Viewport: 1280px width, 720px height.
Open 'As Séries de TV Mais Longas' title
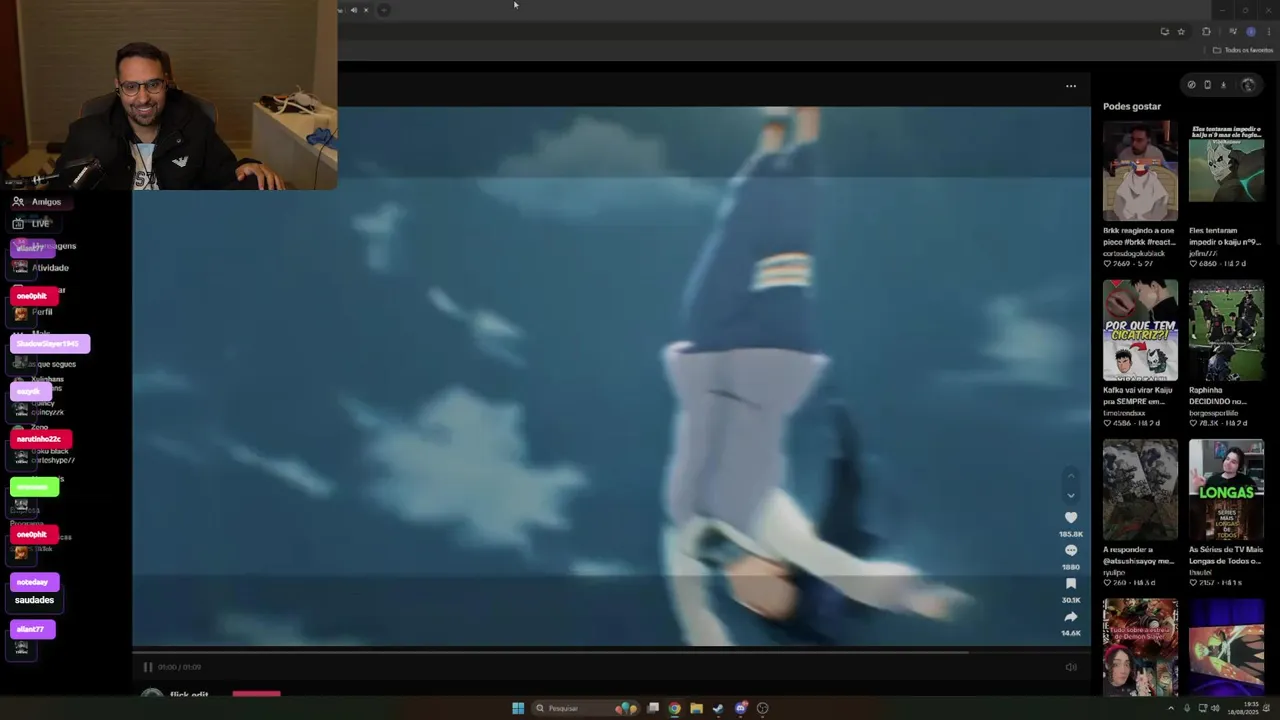(x=1226, y=555)
